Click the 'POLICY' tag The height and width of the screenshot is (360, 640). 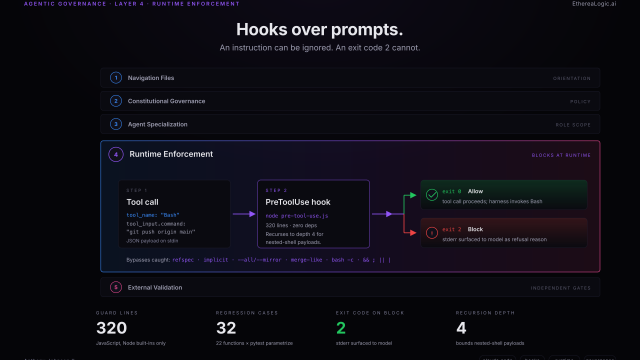580,102
